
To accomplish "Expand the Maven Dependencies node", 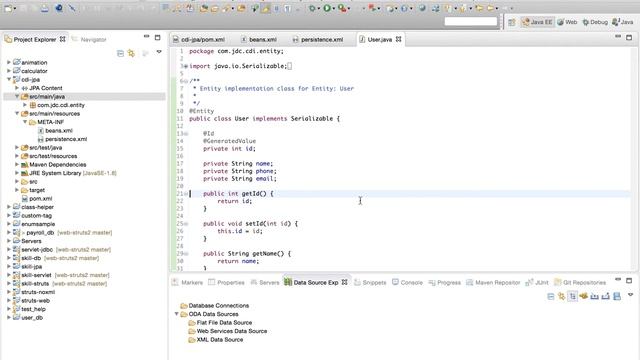I will 17,165.
